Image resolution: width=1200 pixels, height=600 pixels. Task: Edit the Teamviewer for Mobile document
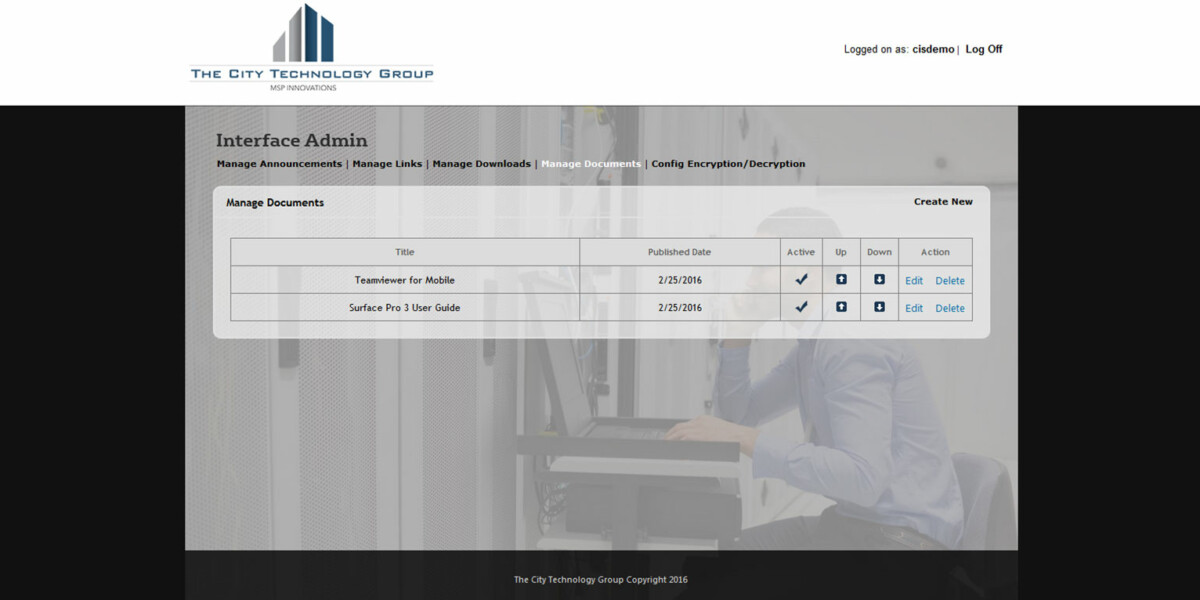(x=913, y=279)
